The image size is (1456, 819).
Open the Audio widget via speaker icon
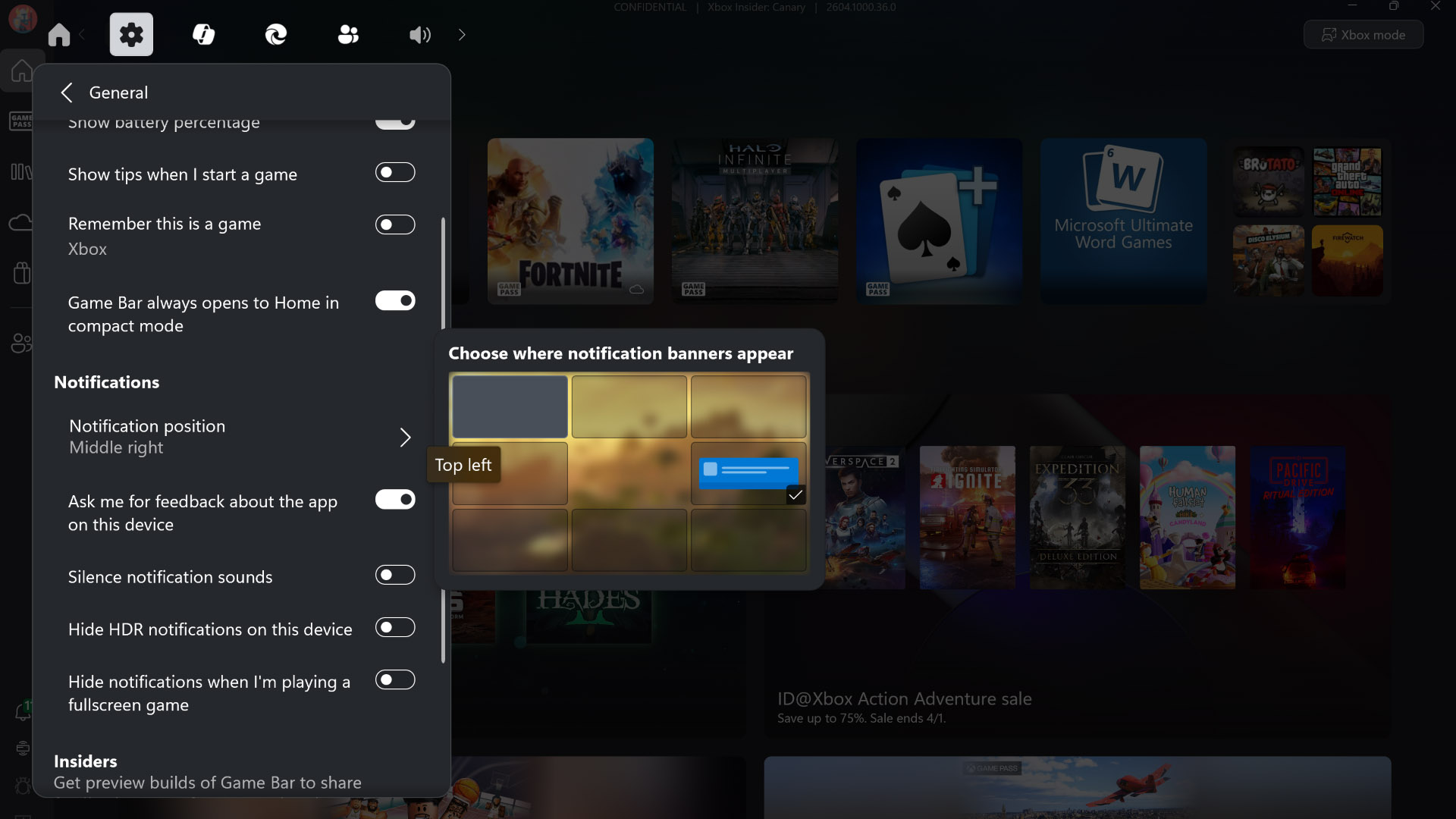coord(419,34)
